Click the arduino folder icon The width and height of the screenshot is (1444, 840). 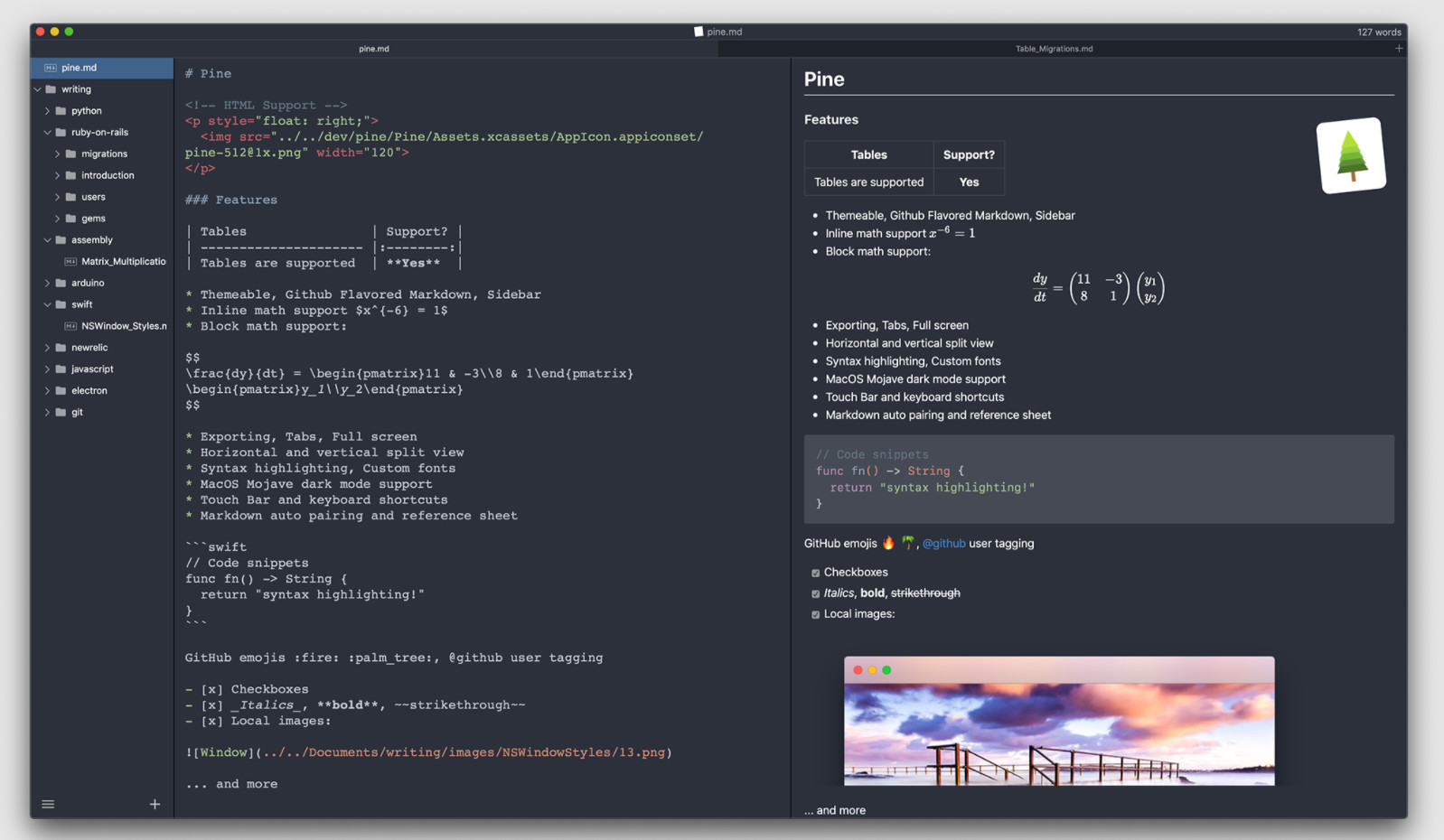[x=61, y=283]
